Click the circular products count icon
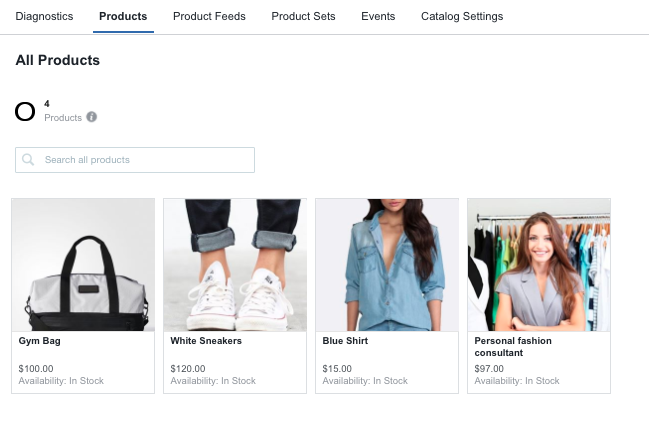The width and height of the screenshot is (649, 431). (25, 111)
